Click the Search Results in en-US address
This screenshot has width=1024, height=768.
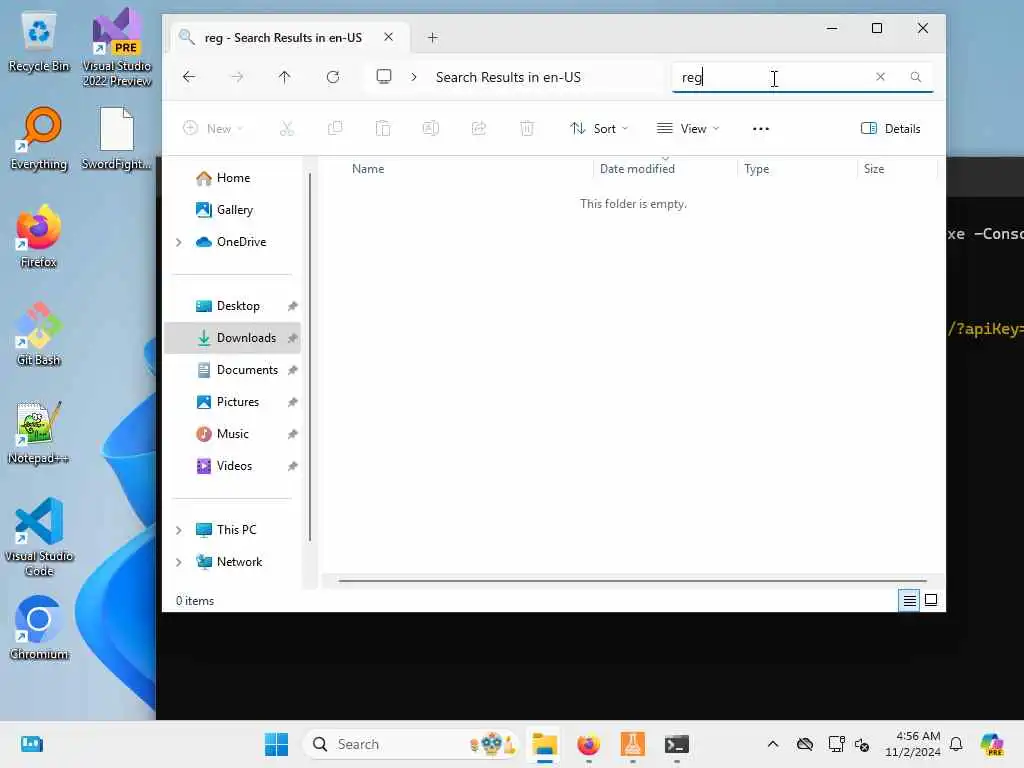508,77
